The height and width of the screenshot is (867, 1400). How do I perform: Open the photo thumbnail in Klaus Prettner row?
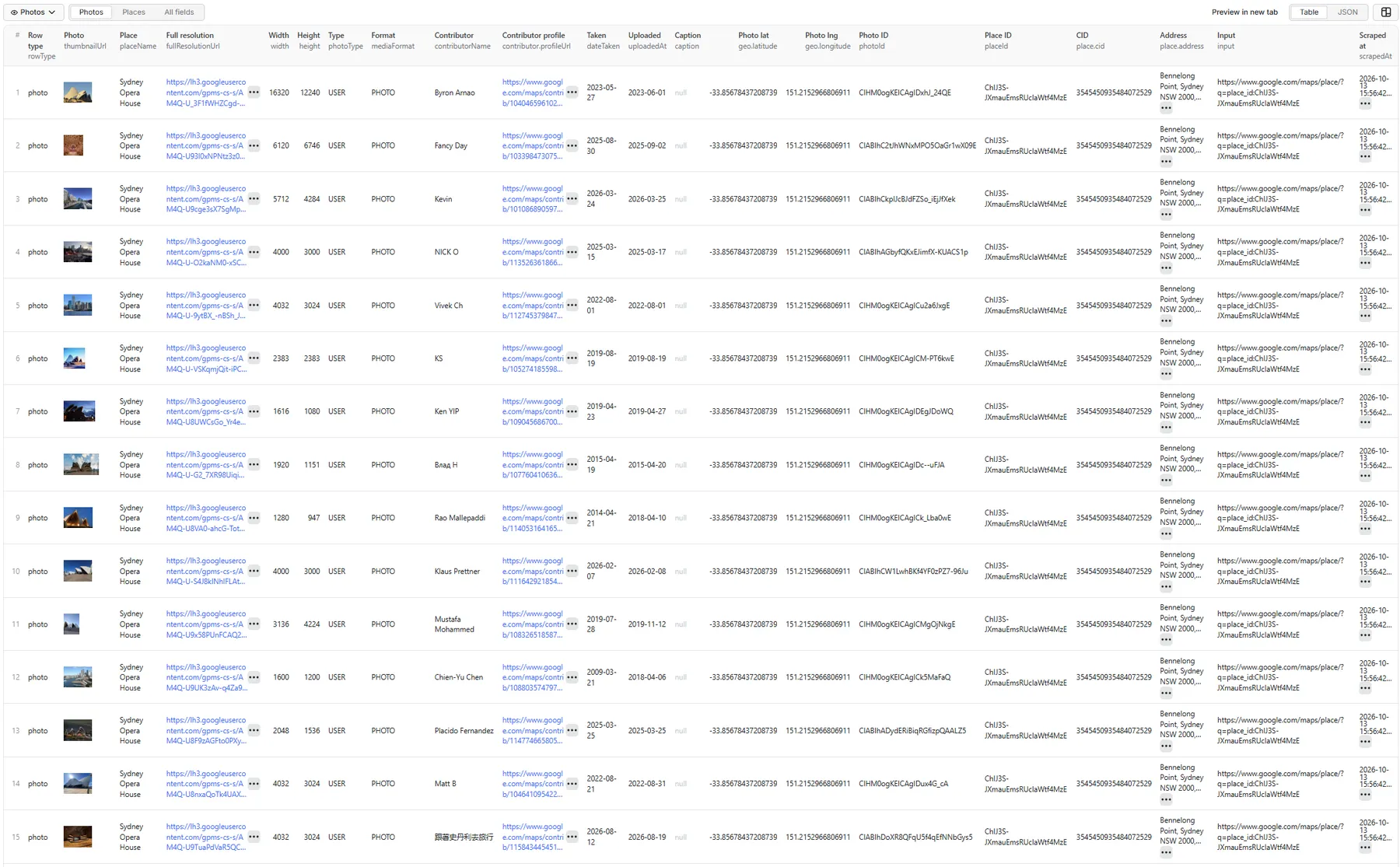pos(78,572)
